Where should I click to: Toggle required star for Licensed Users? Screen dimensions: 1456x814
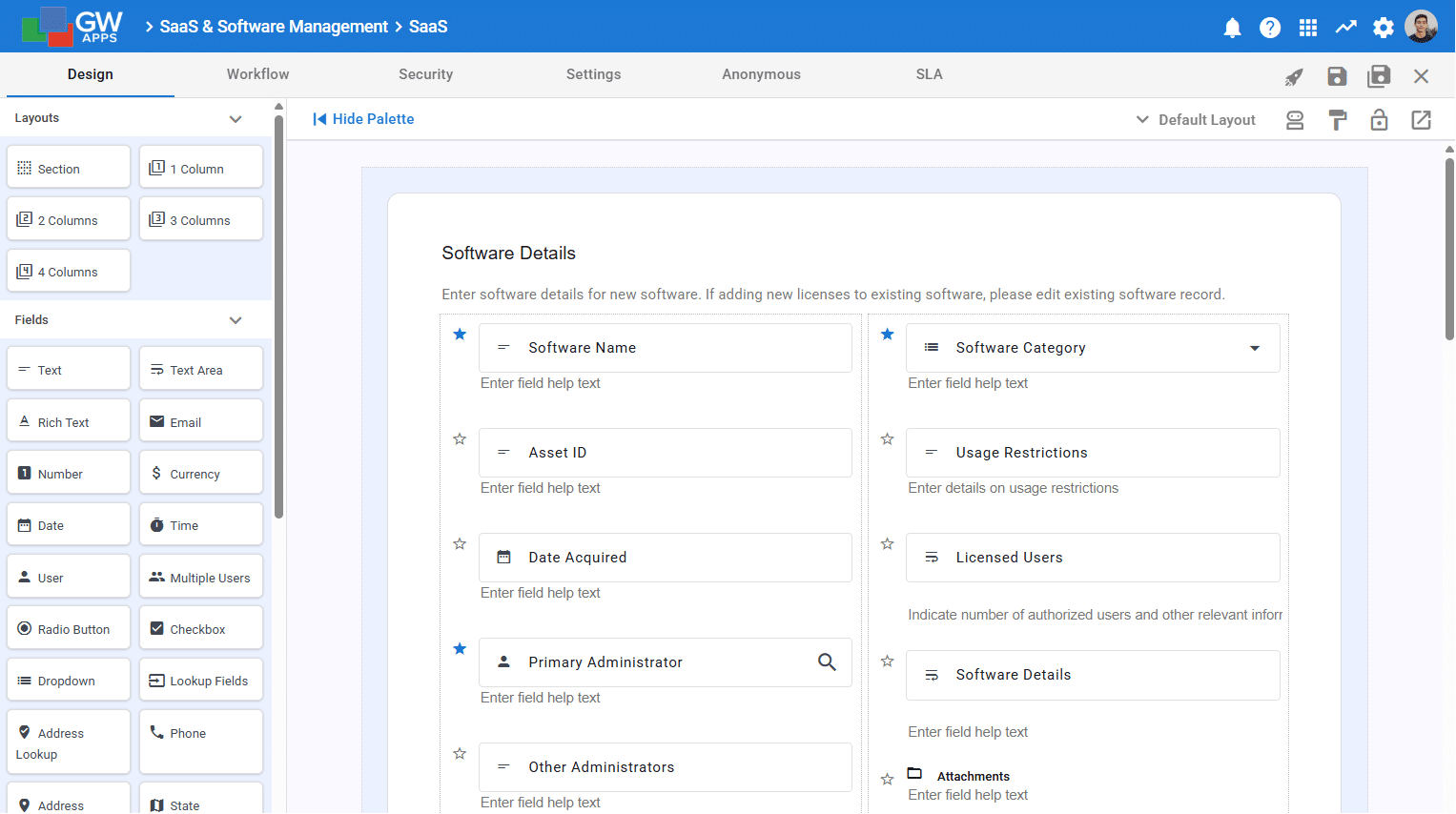tap(888, 543)
